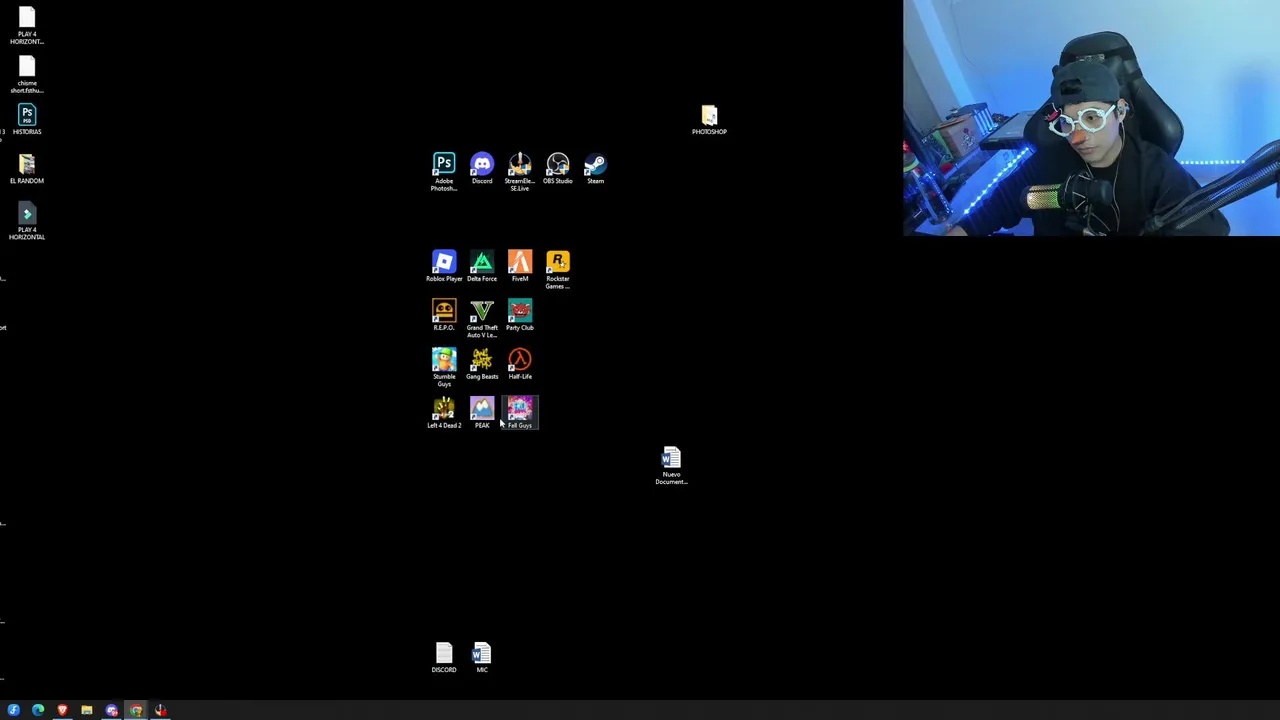The height and width of the screenshot is (720, 1280).
Task: Click the webcam overlay thumbnail
Action: (x=1091, y=118)
